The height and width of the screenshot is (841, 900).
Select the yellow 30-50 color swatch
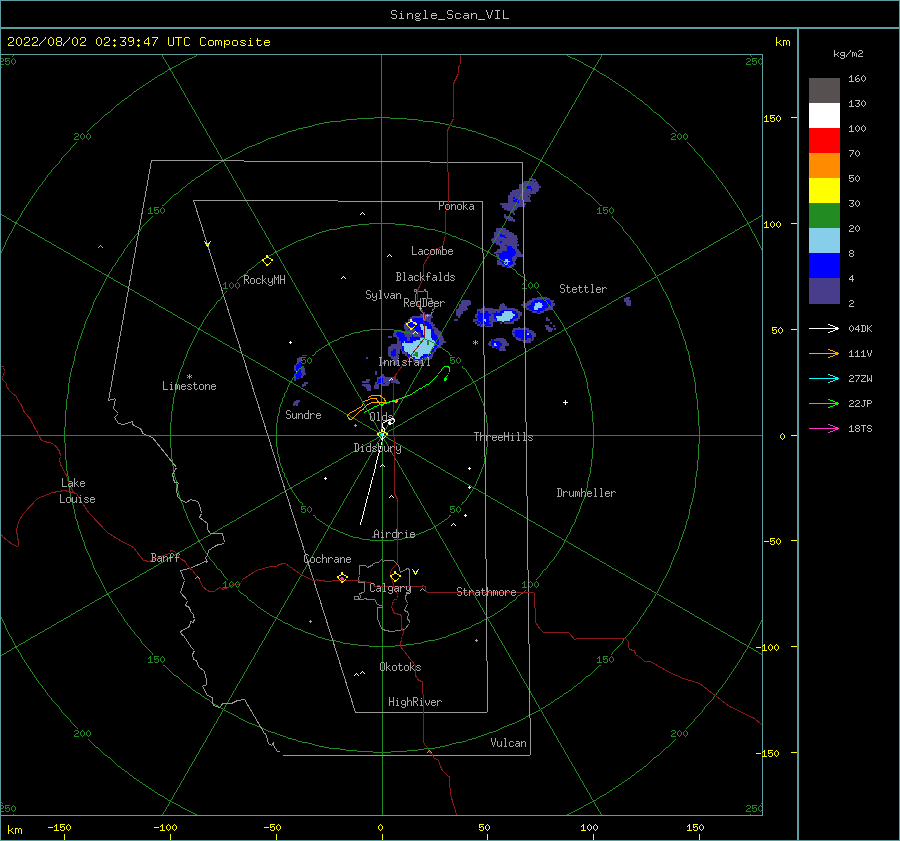[x=824, y=191]
